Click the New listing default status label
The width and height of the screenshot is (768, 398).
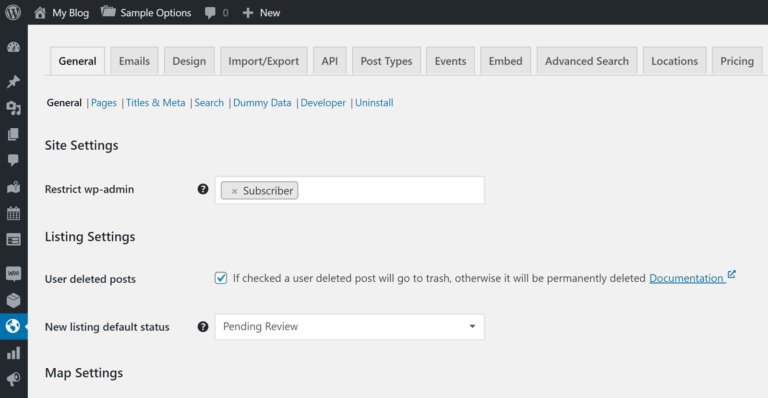coord(107,327)
